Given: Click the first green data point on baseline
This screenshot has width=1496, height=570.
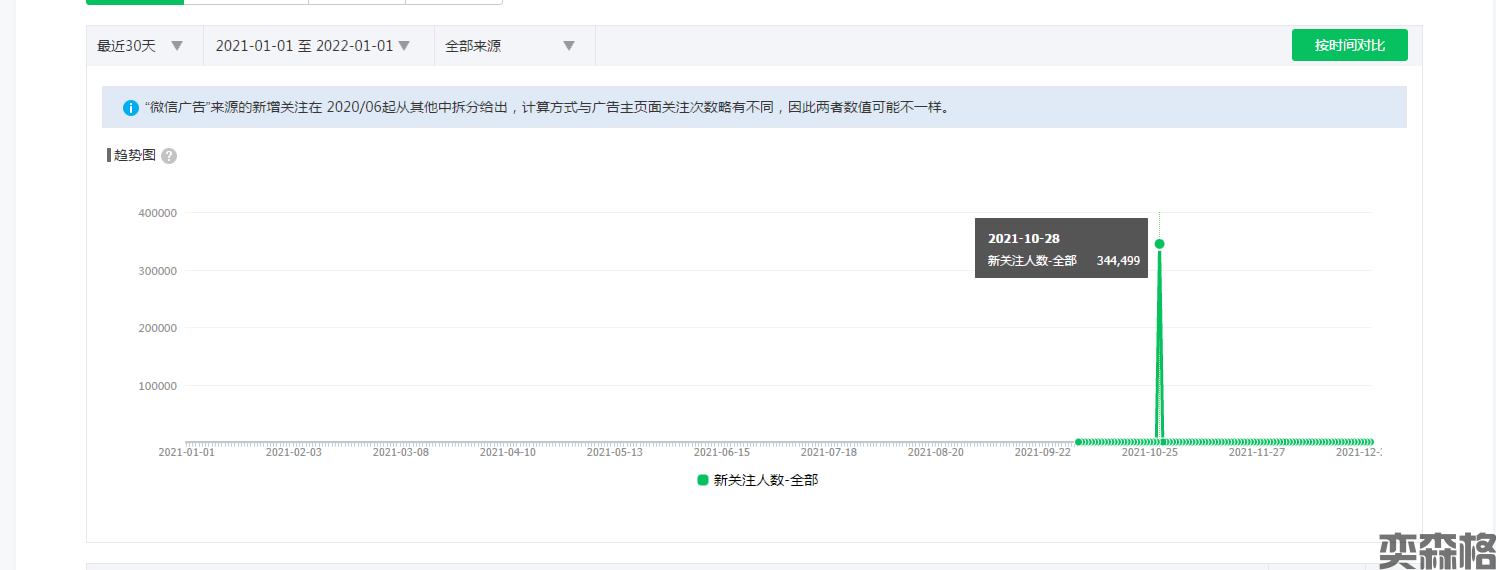Looking at the screenshot, I should [1078, 441].
